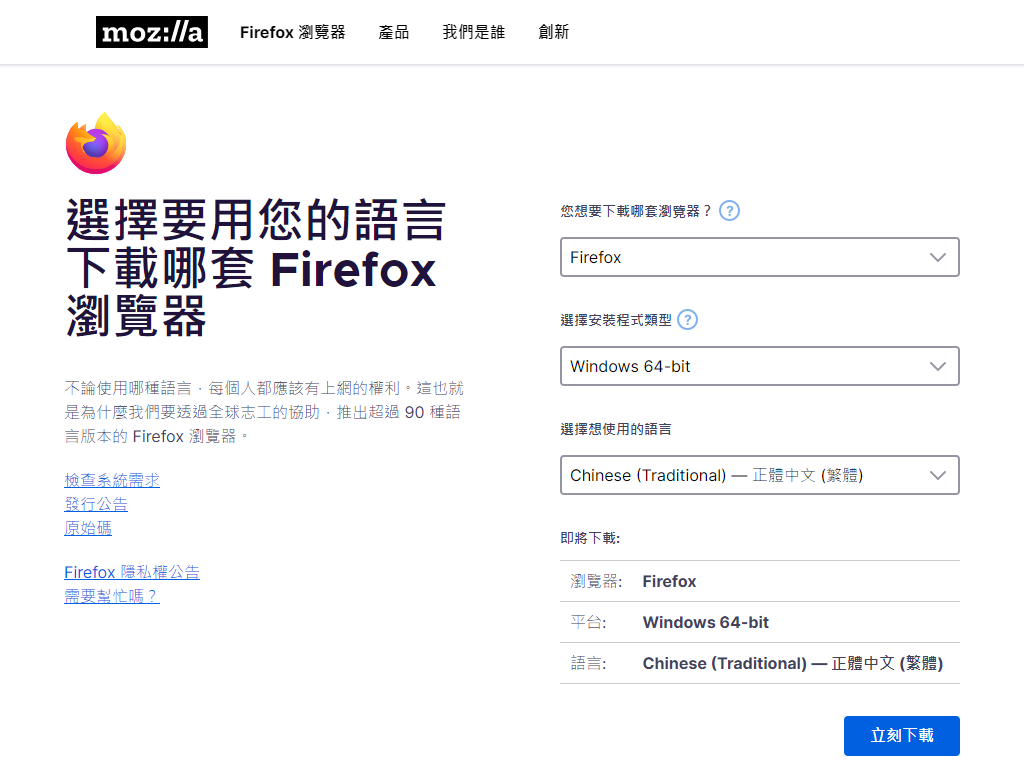Viewport: 1024px width, 768px height.
Task: Click the Mozilla logo
Action: point(151,31)
